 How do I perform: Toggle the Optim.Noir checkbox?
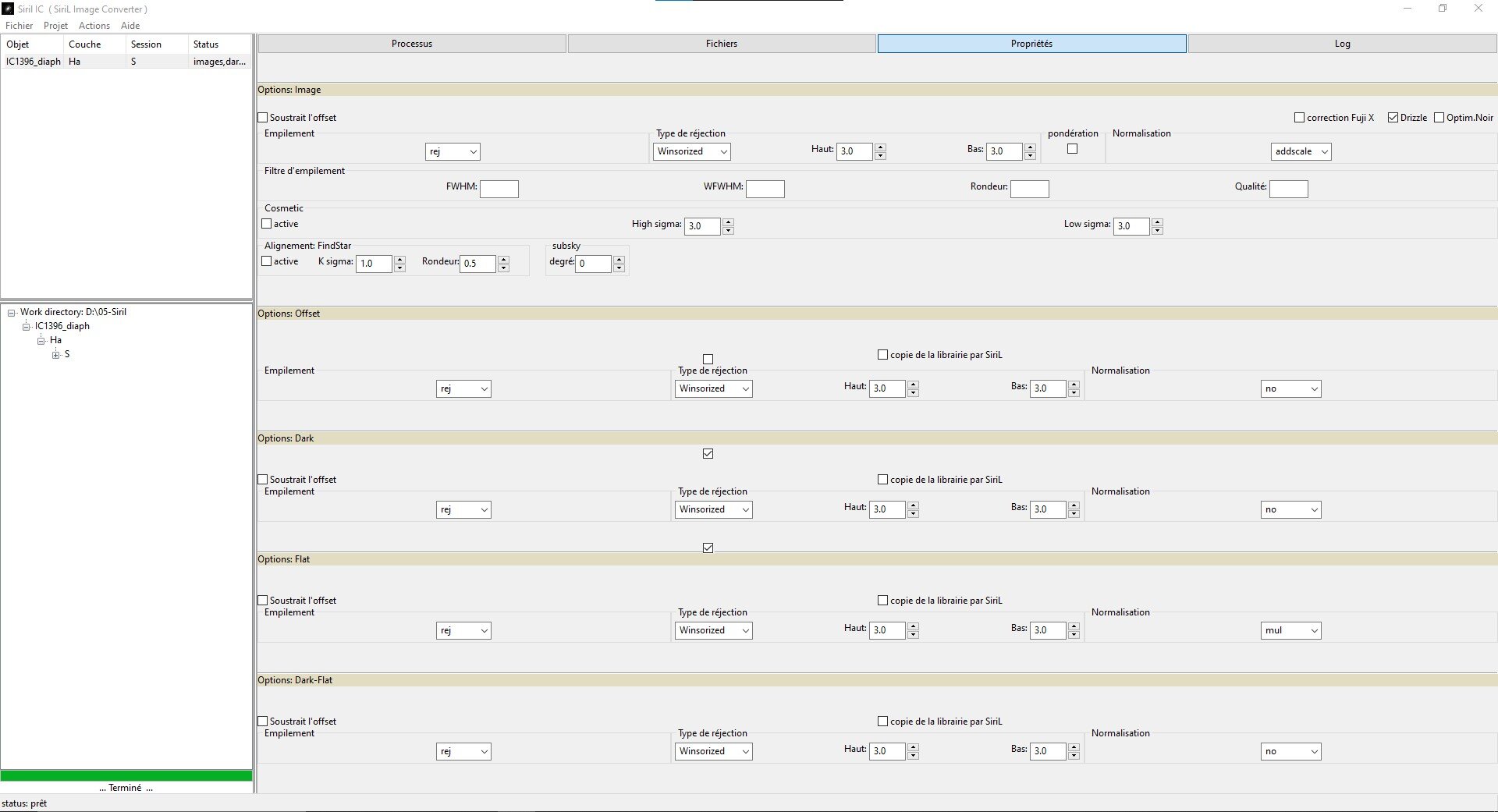coord(1439,118)
